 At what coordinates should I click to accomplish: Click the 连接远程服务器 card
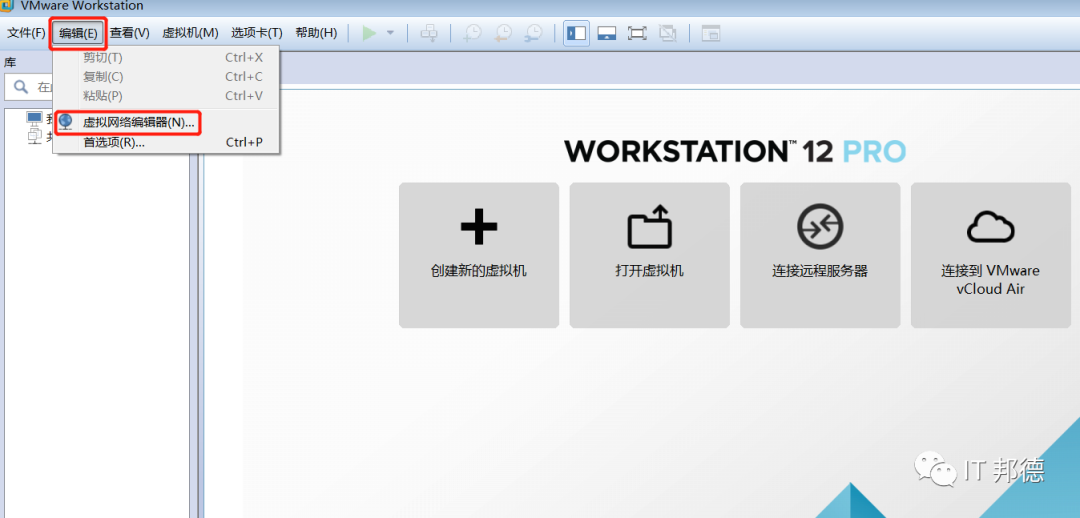point(820,255)
